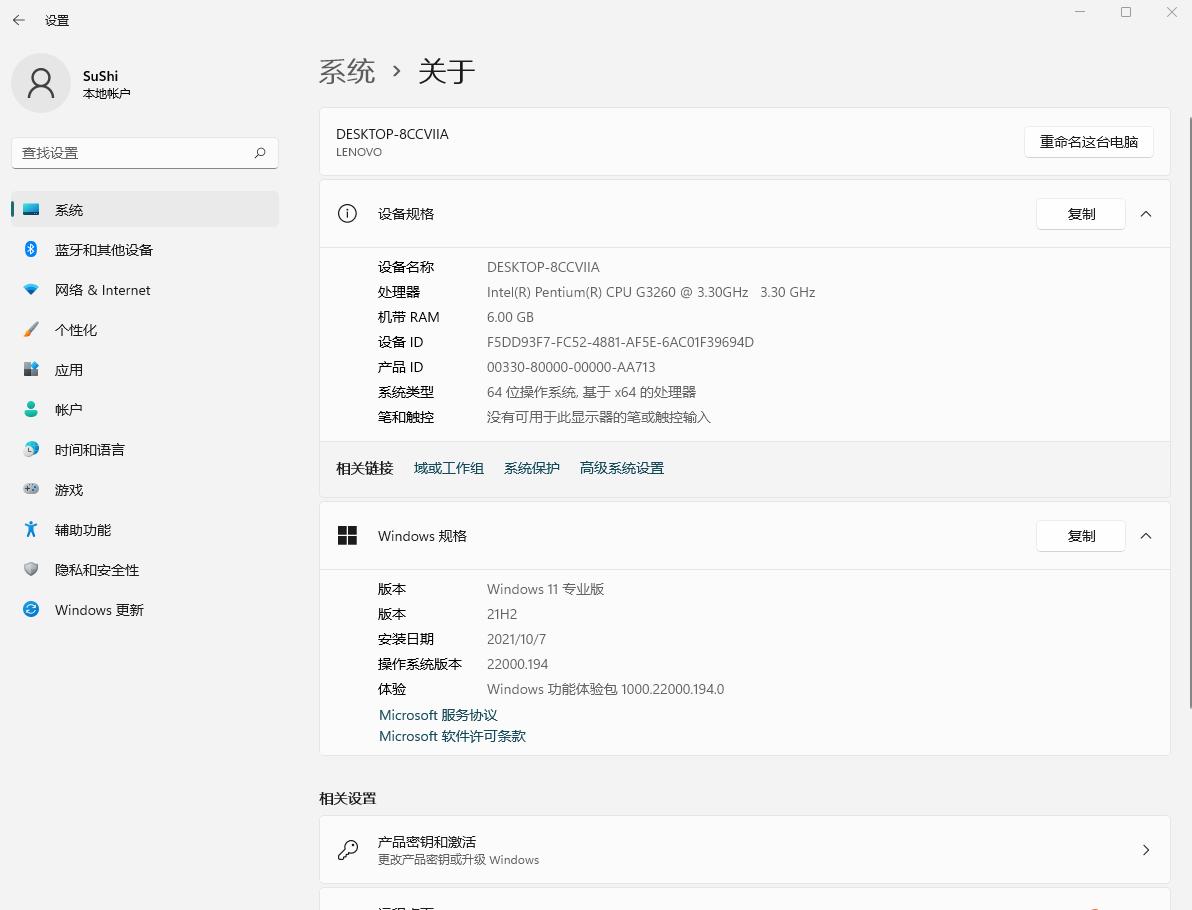Open 帐户 settings
This screenshot has width=1192, height=910.
coord(67,409)
